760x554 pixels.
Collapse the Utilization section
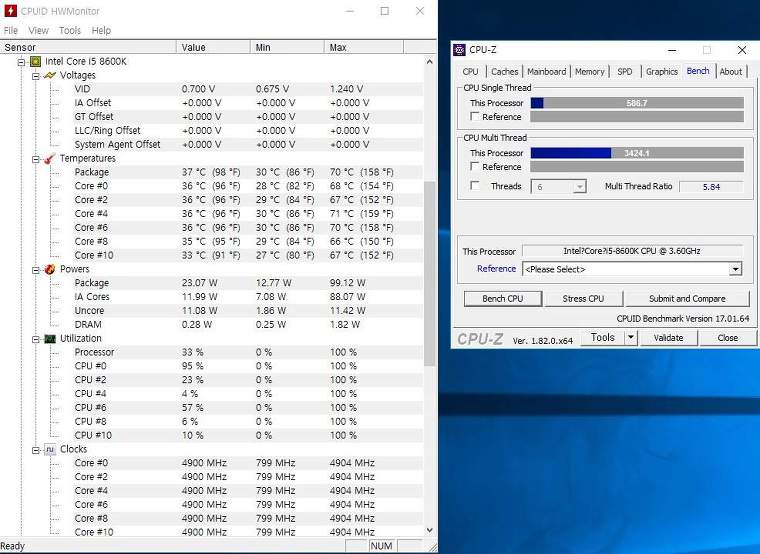click(x=35, y=339)
